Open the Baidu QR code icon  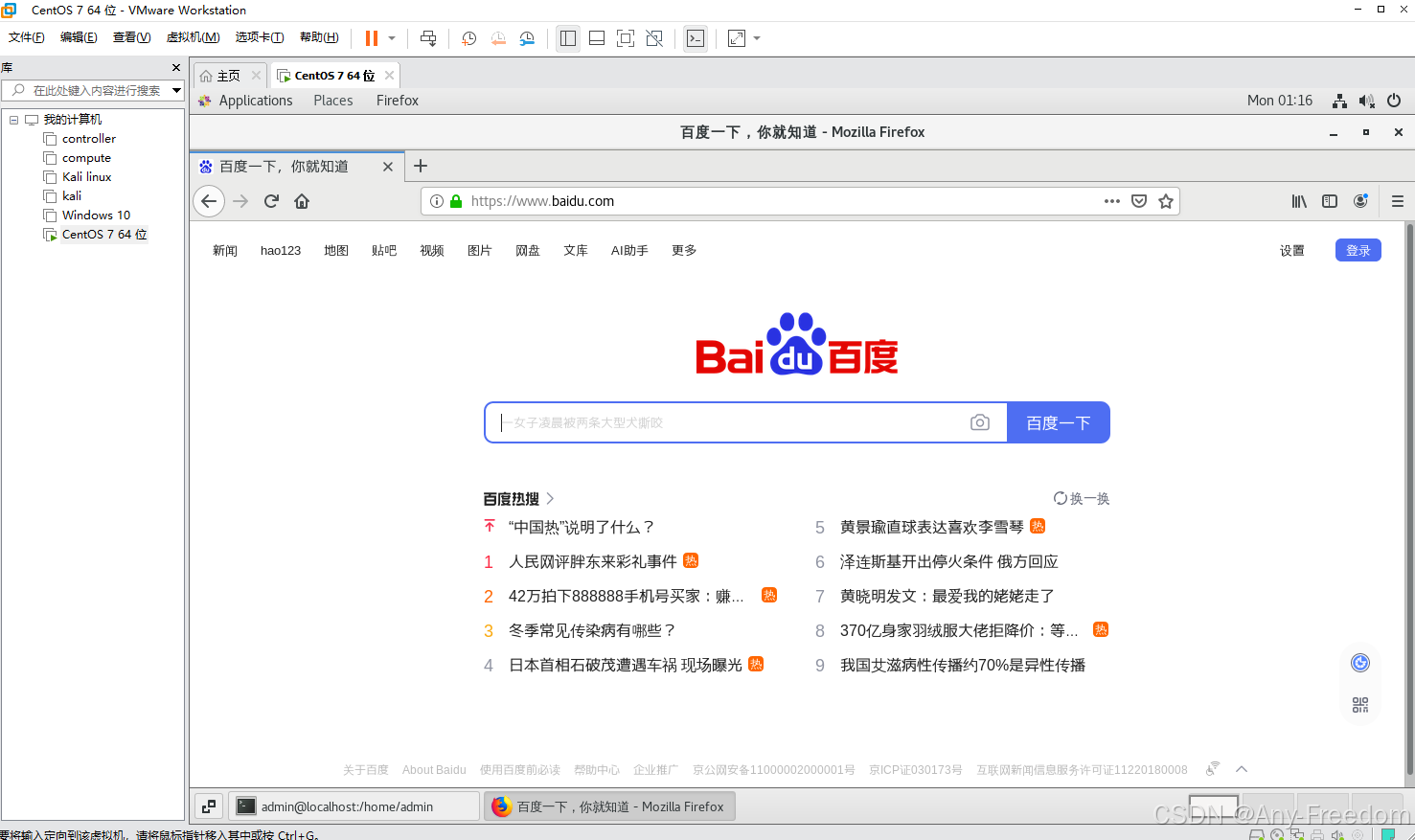[1360, 705]
